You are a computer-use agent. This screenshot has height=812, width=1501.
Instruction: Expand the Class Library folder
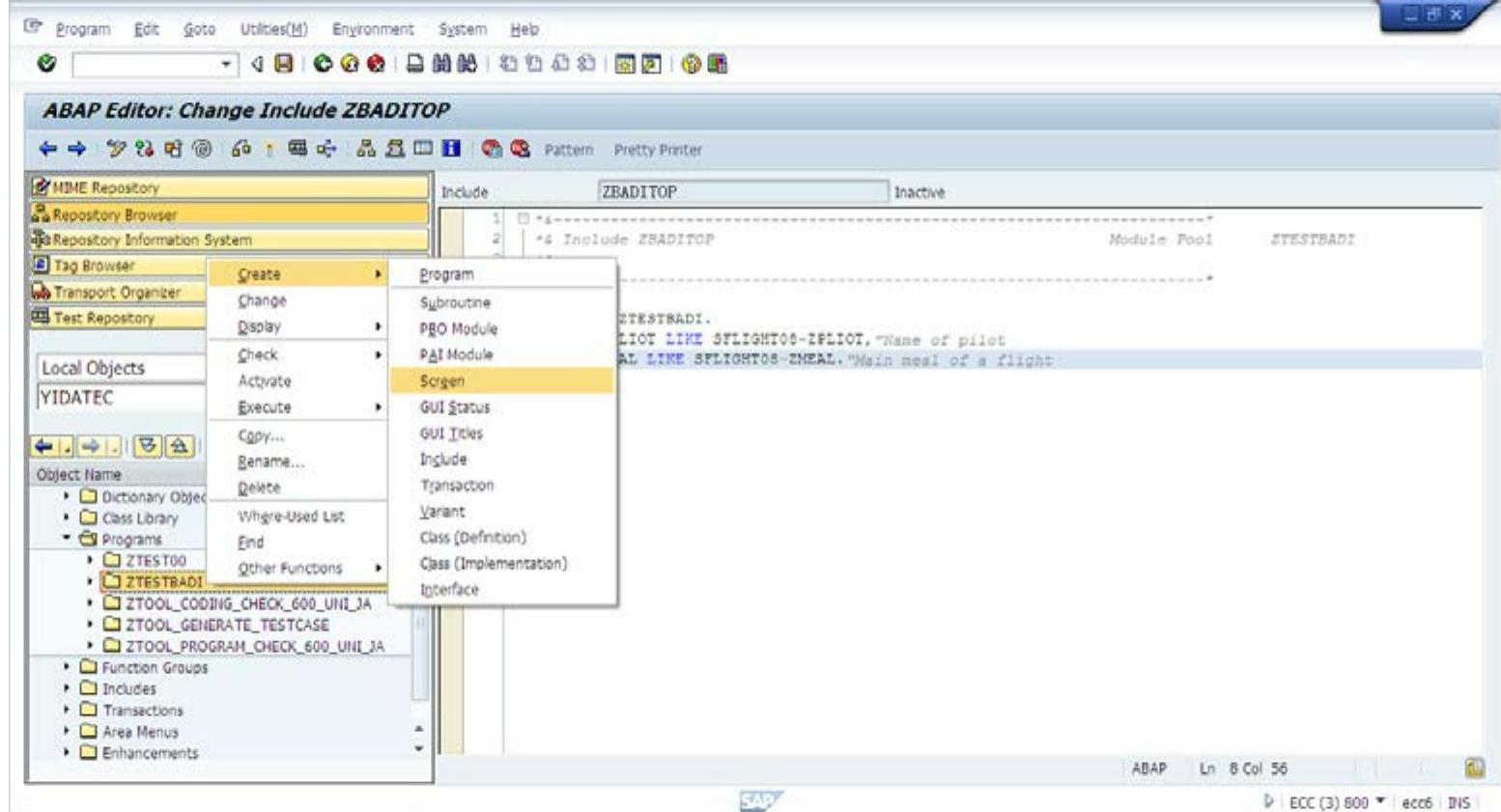click(68, 518)
